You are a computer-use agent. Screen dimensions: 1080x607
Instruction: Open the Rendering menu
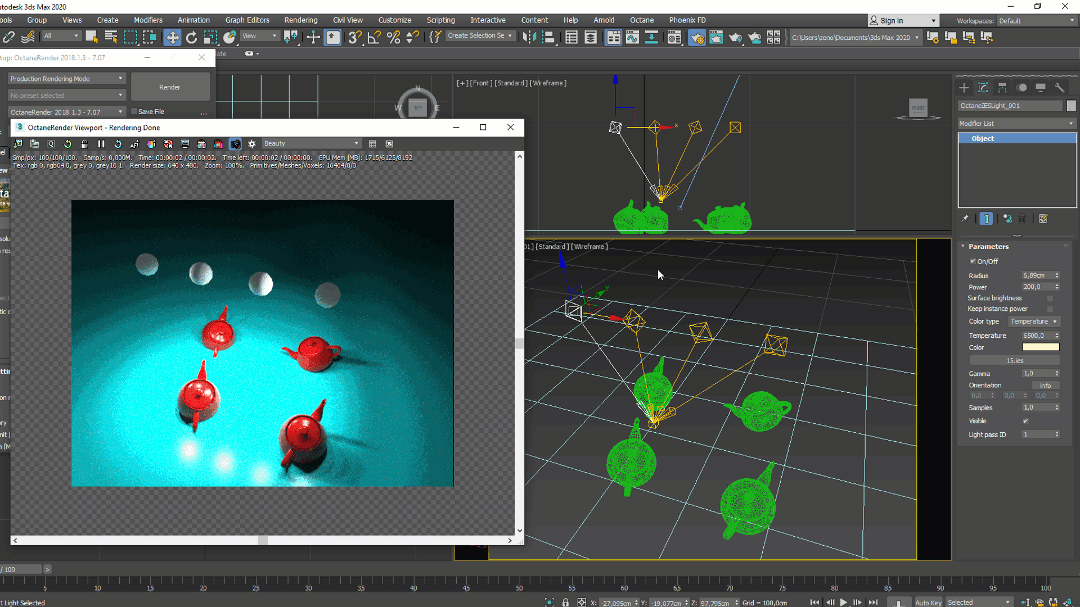(301, 20)
